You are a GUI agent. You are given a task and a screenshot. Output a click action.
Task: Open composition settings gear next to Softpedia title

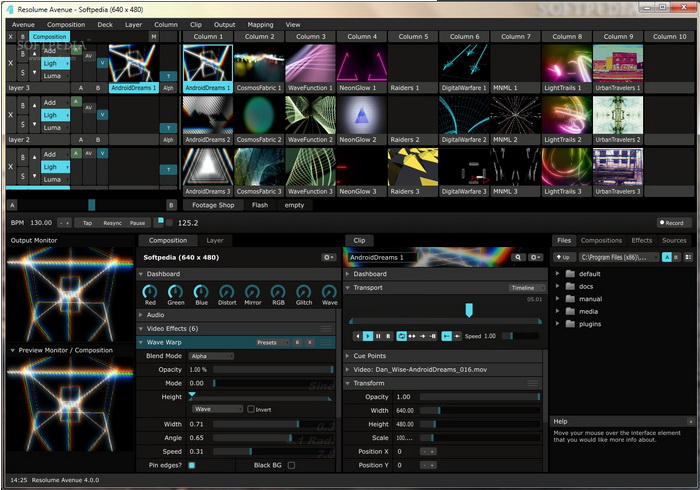pyautogui.click(x=329, y=257)
